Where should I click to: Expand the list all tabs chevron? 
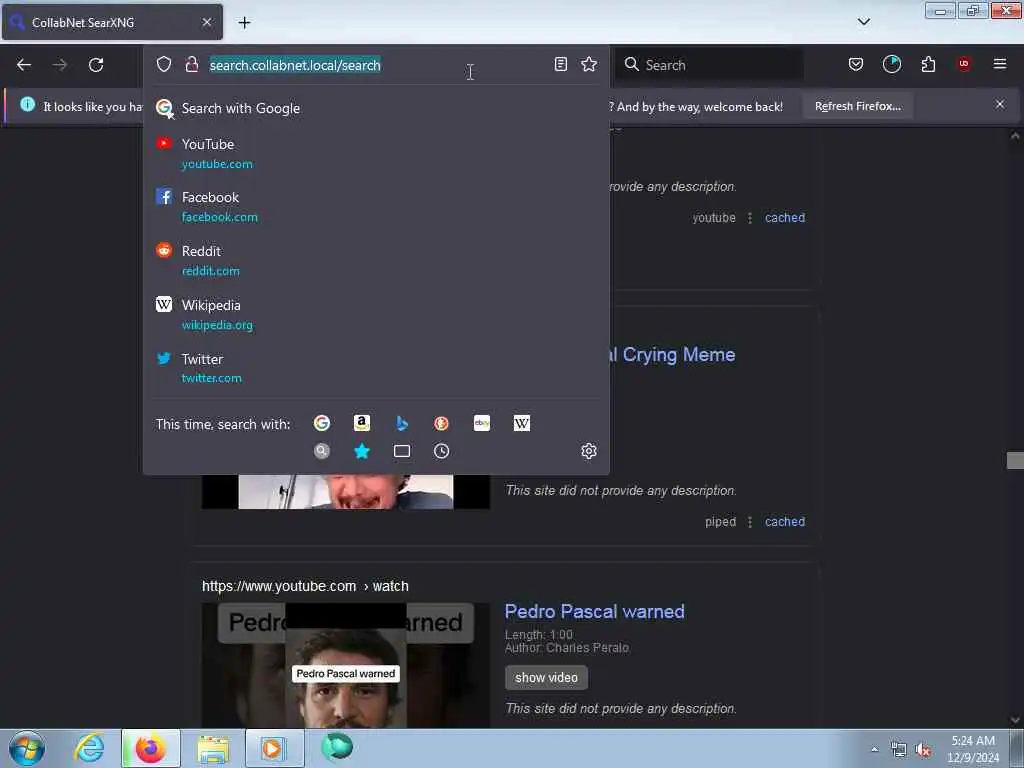(863, 22)
